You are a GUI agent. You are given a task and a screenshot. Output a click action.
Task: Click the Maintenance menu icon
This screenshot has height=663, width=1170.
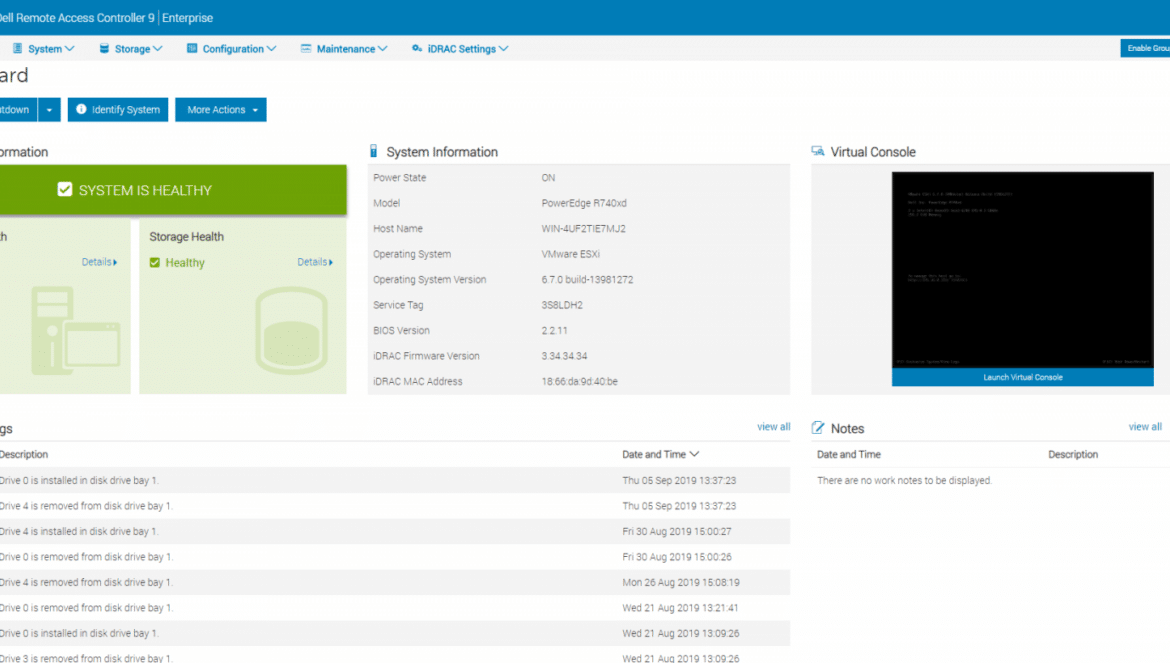[306, 48]
